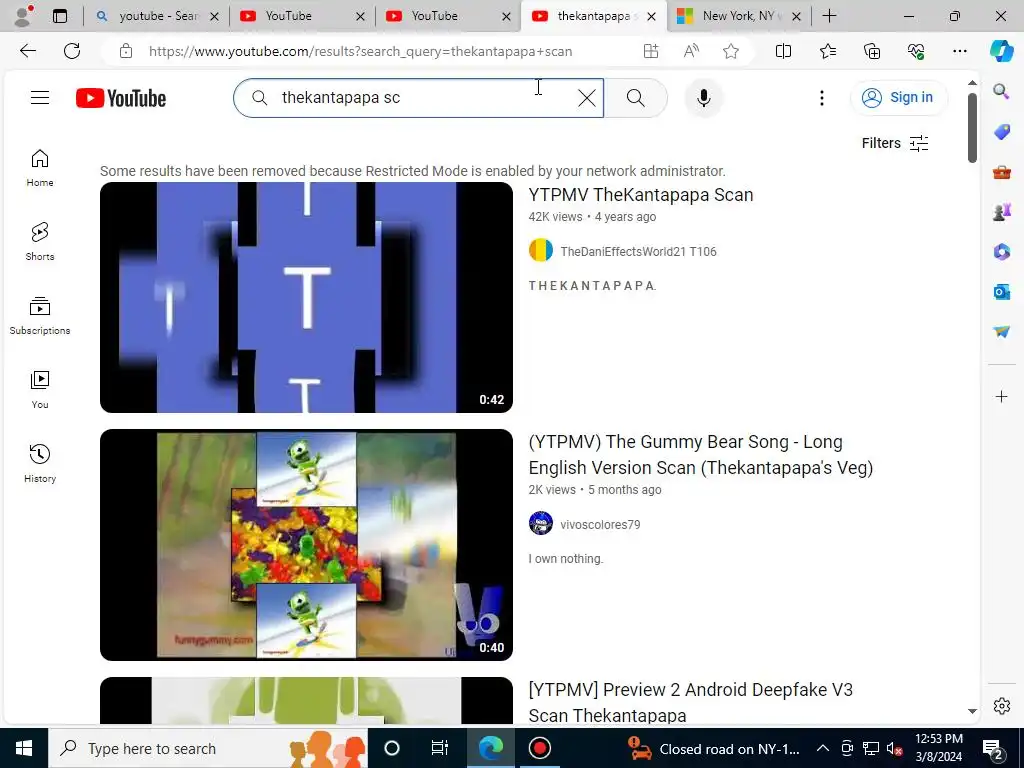Image resolution: width=1024 pixels, height=768 pixels.
Task: Sign in to YouTube
Action: 898,98
